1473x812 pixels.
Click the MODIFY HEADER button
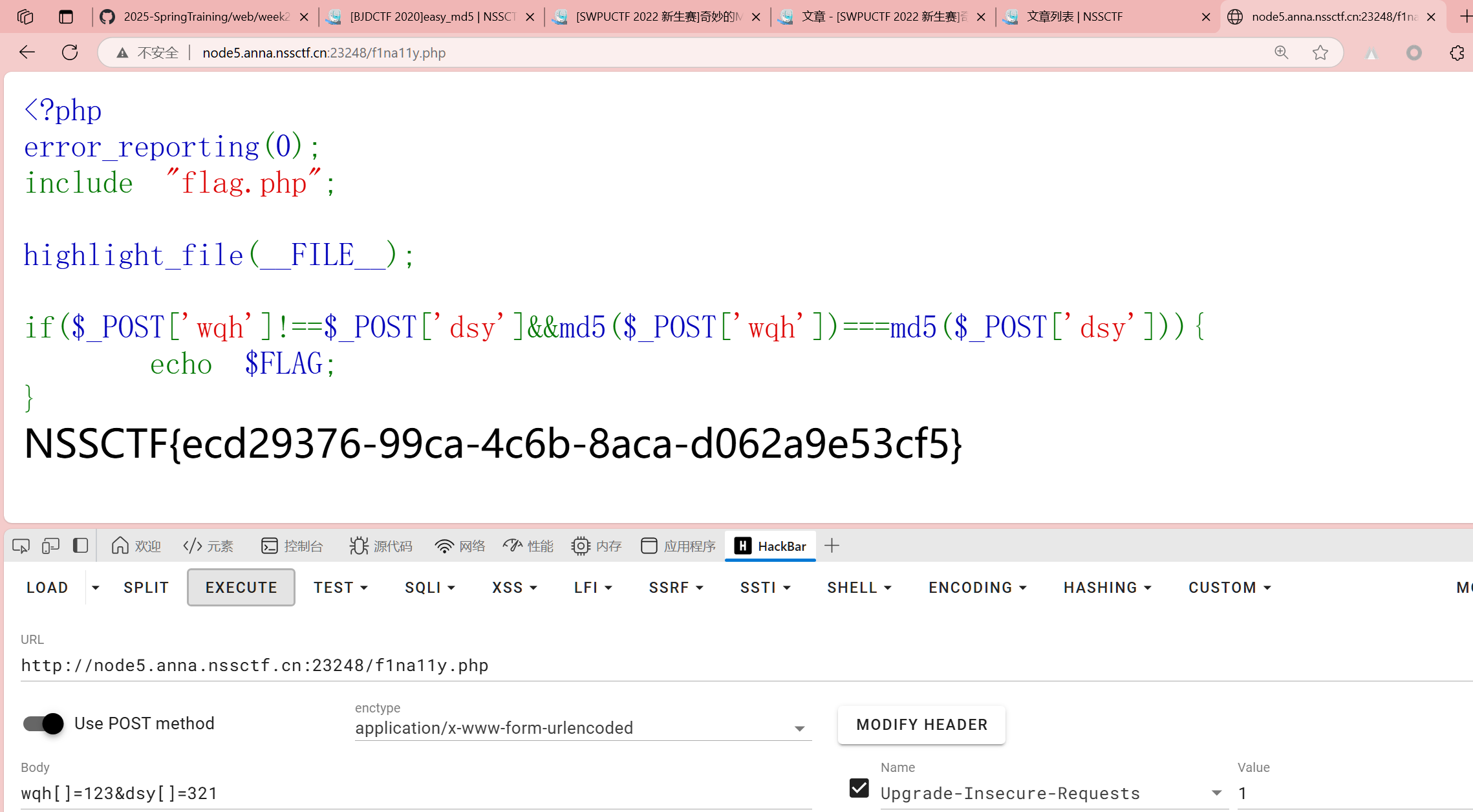921,725
